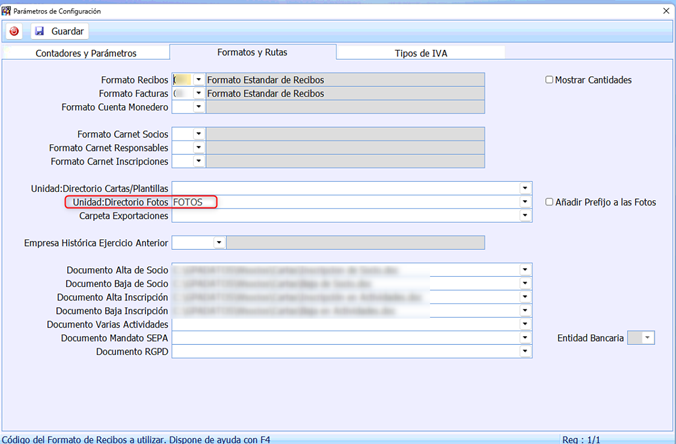Click the Documento RGPD field
Screen dimensions: 676x444
[345, 352]
